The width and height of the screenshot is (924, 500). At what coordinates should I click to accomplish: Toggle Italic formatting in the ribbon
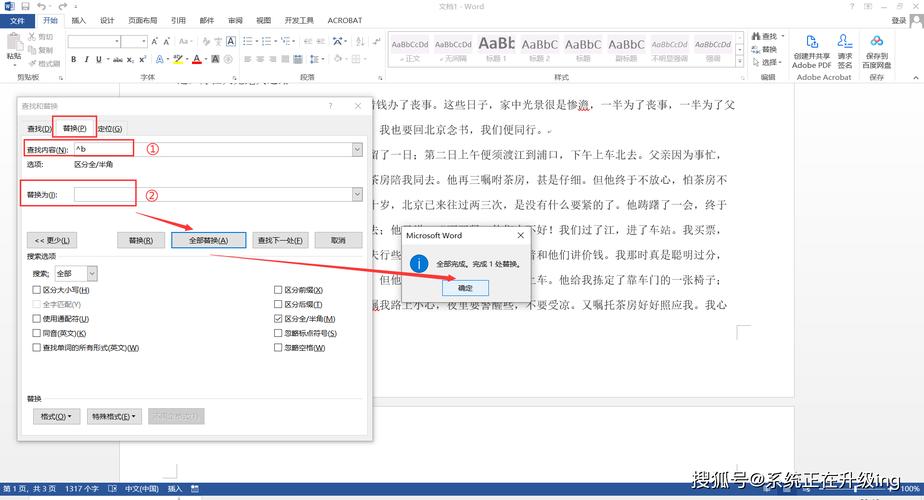(x=86, y=59)
